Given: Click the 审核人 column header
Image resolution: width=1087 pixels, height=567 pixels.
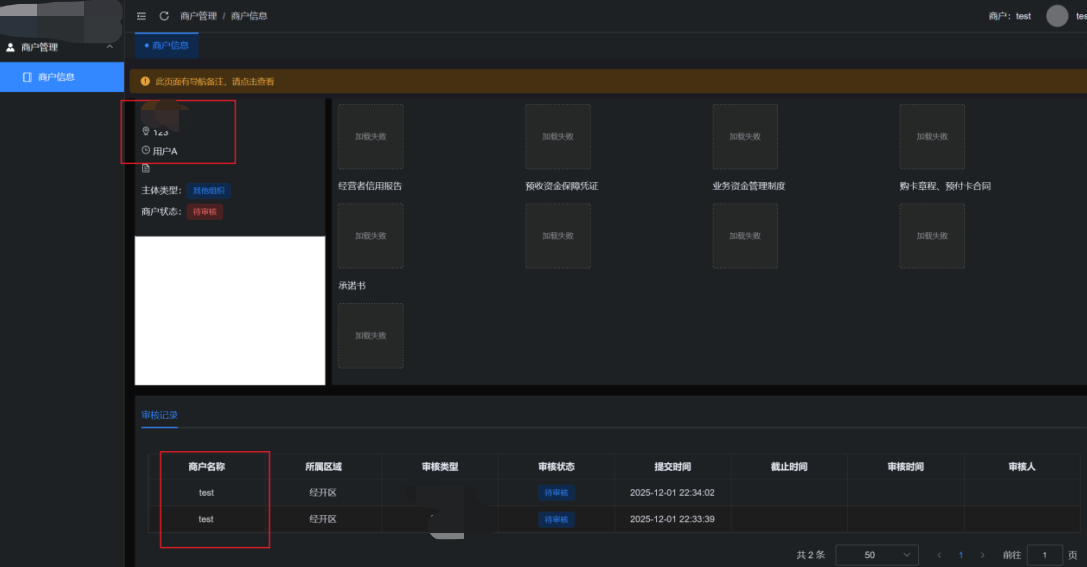Looking at the screenshot, I should click(x=1022, y=466).
